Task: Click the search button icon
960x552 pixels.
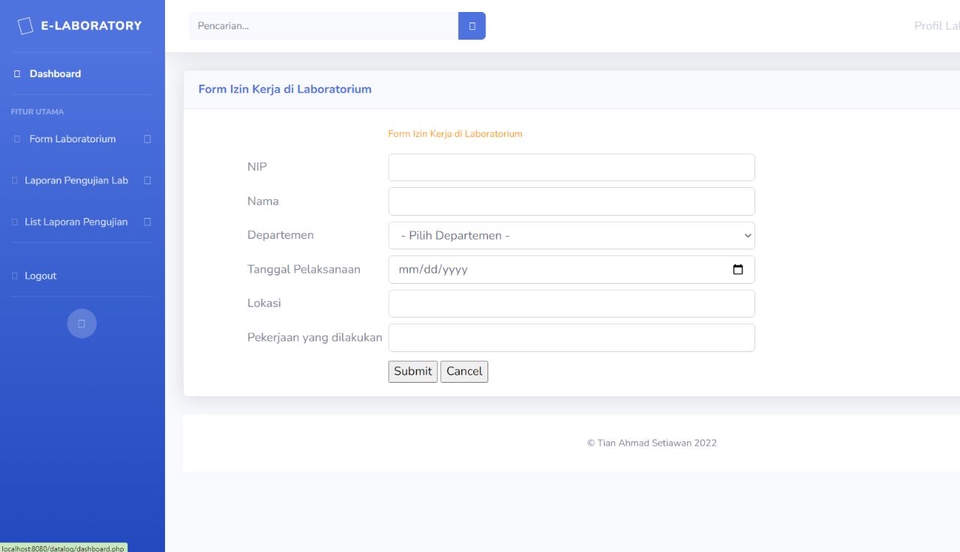Action: (472, 26)
